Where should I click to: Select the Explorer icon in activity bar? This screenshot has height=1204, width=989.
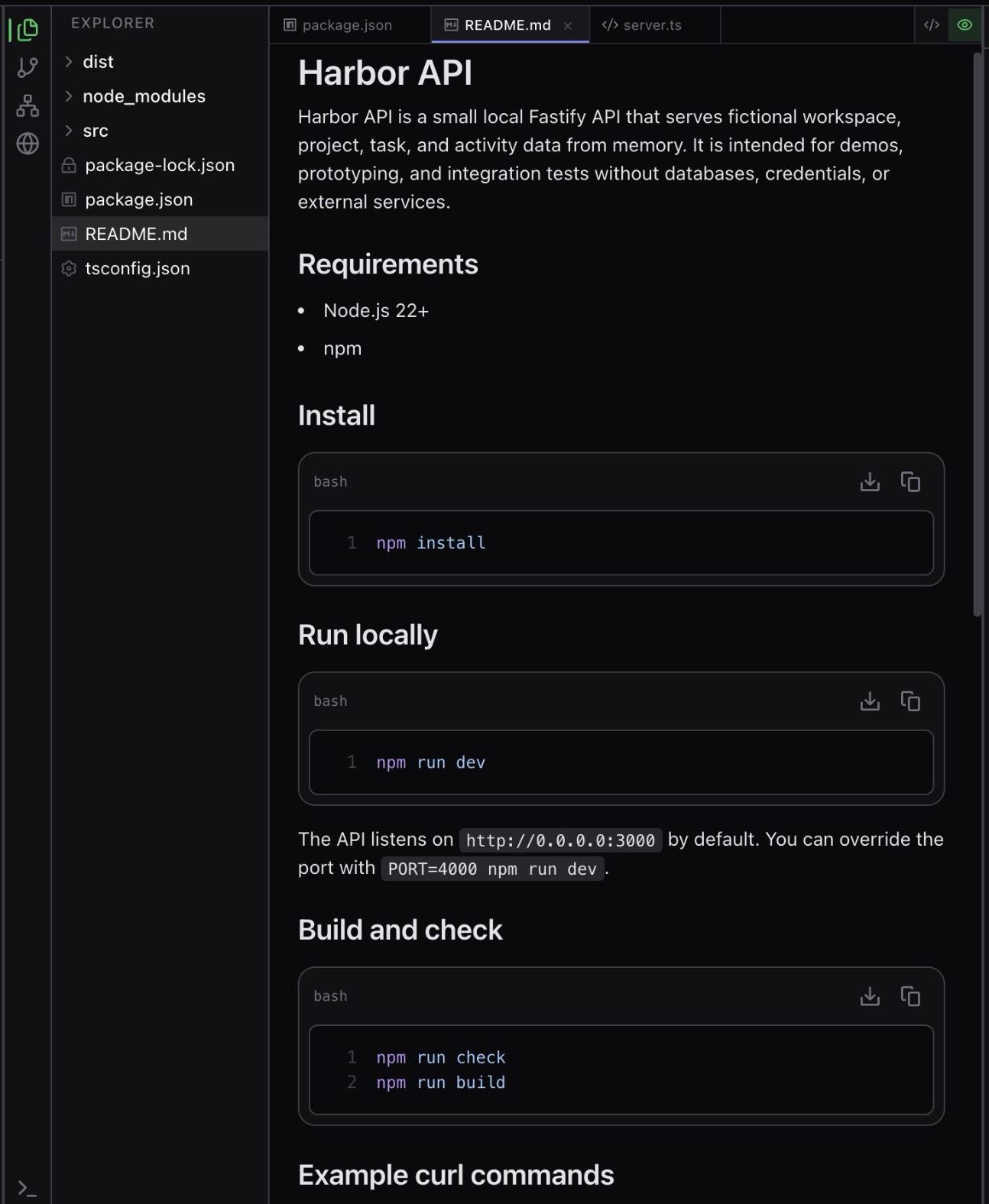(27, 31)
